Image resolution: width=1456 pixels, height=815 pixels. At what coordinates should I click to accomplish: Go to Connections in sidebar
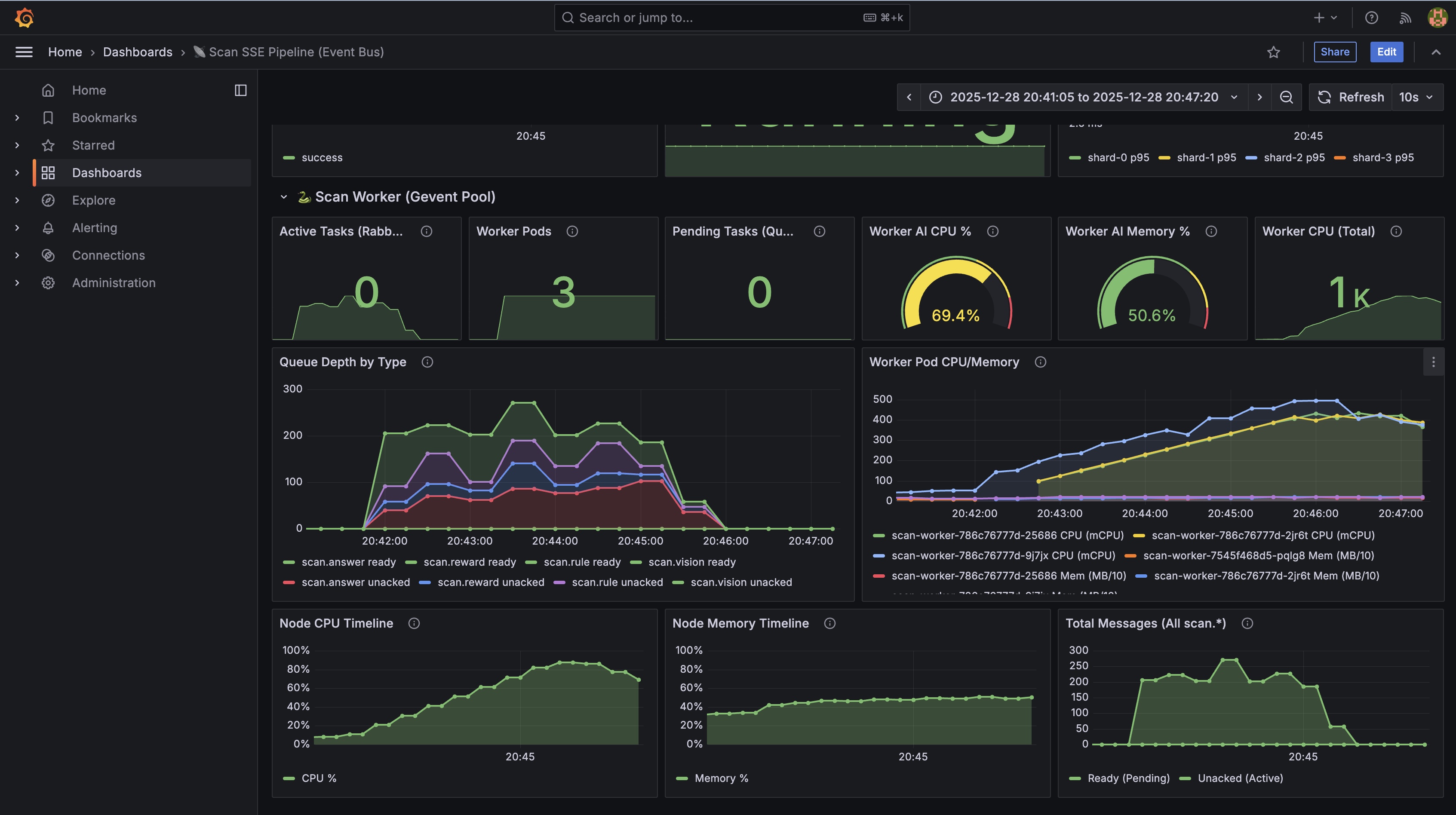pos(108,255)
